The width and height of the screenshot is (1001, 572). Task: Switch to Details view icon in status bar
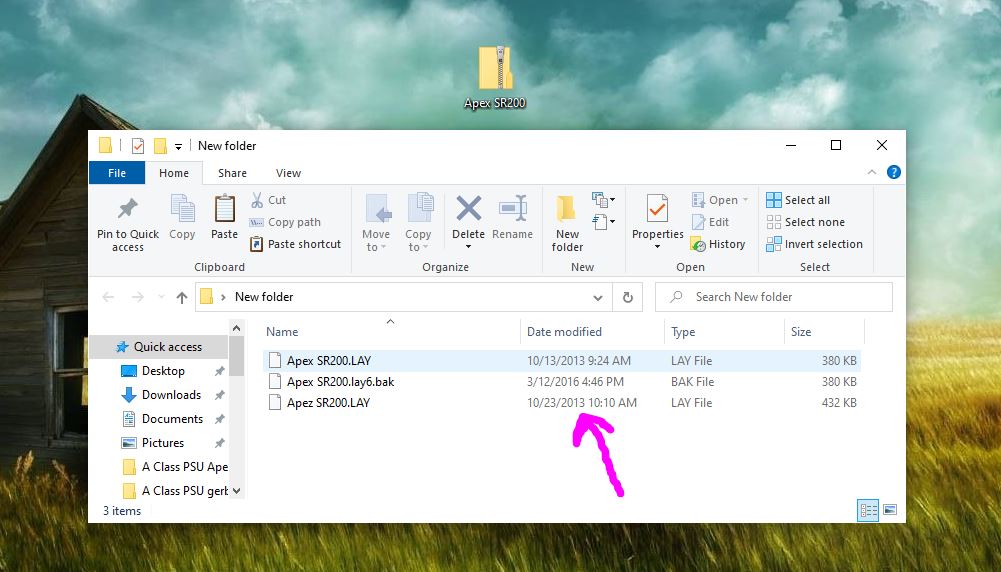point(868,510)
